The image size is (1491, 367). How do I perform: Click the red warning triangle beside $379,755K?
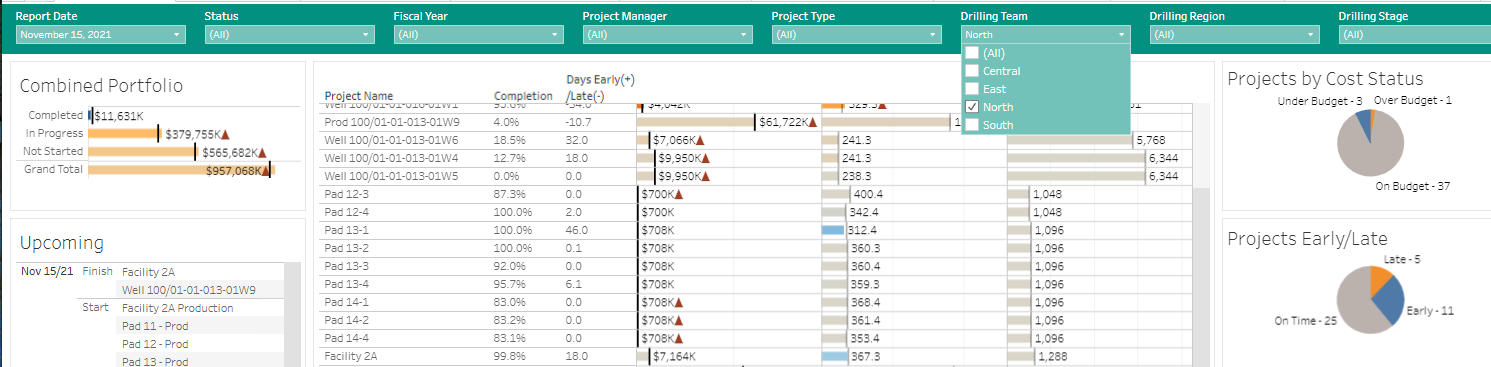click(x=225, y=134)
